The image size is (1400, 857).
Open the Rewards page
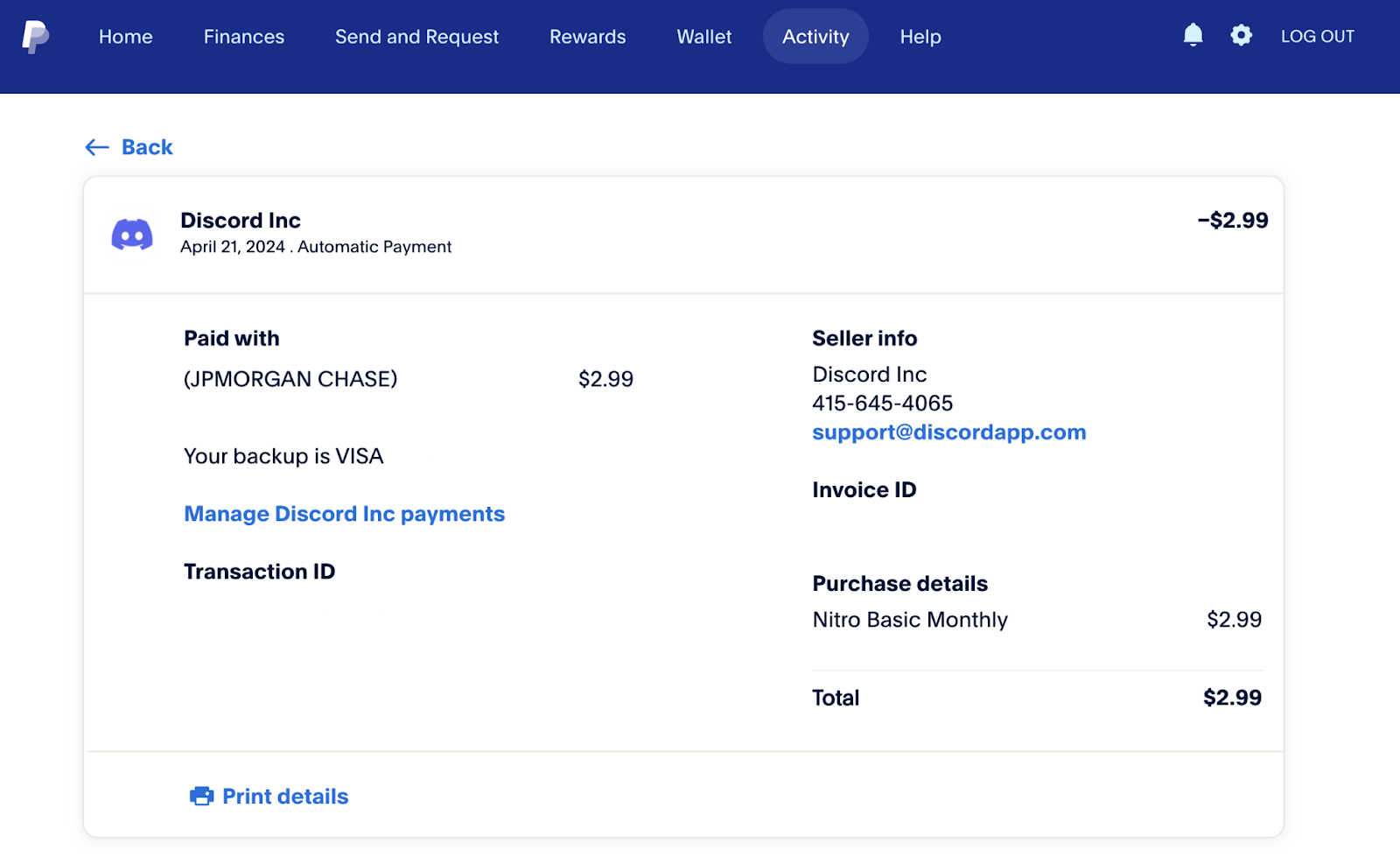click(x=587, y=37)
